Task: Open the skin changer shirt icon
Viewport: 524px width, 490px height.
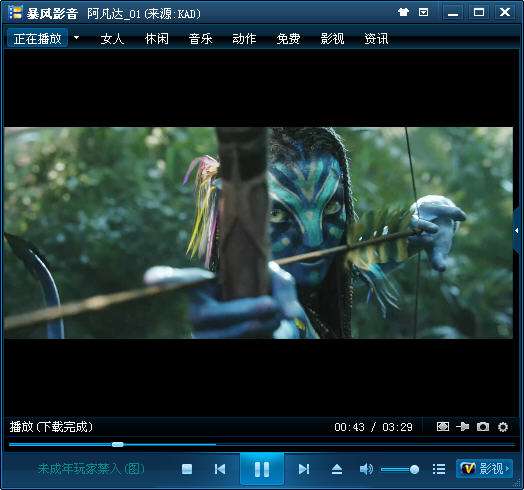Action: [403, 12]
